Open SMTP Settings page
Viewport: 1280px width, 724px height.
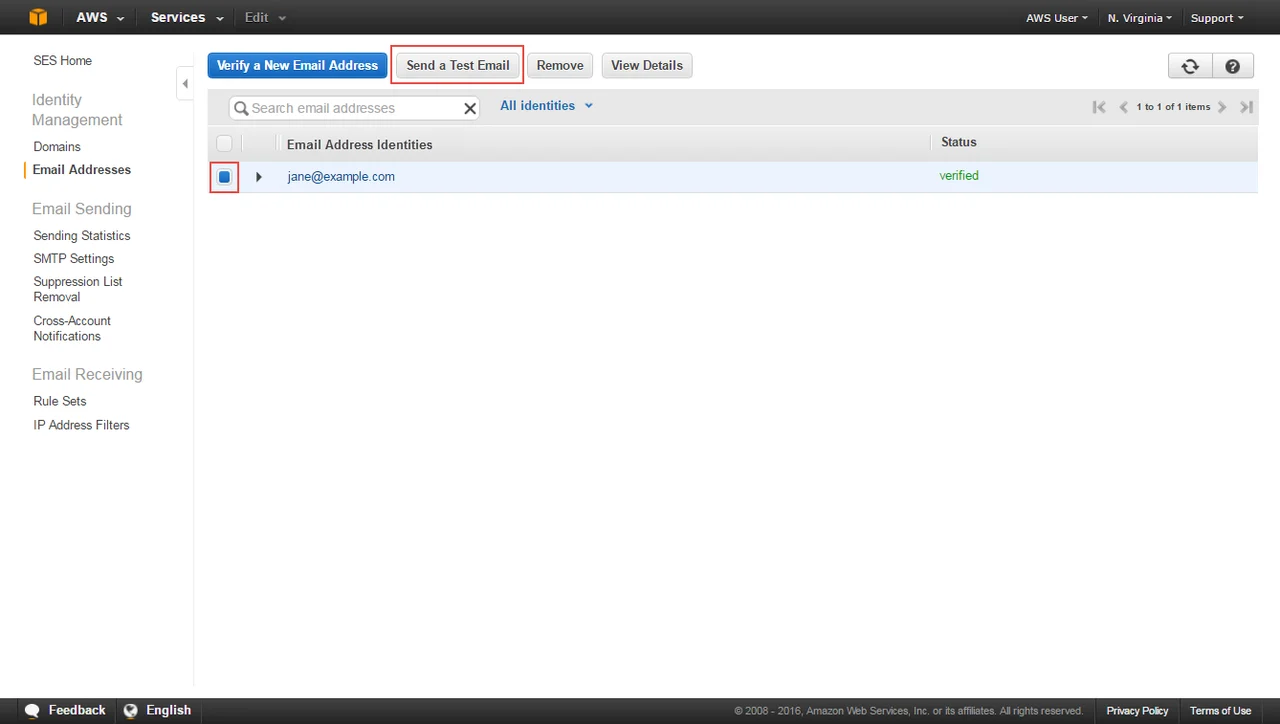tap(74, 259)
